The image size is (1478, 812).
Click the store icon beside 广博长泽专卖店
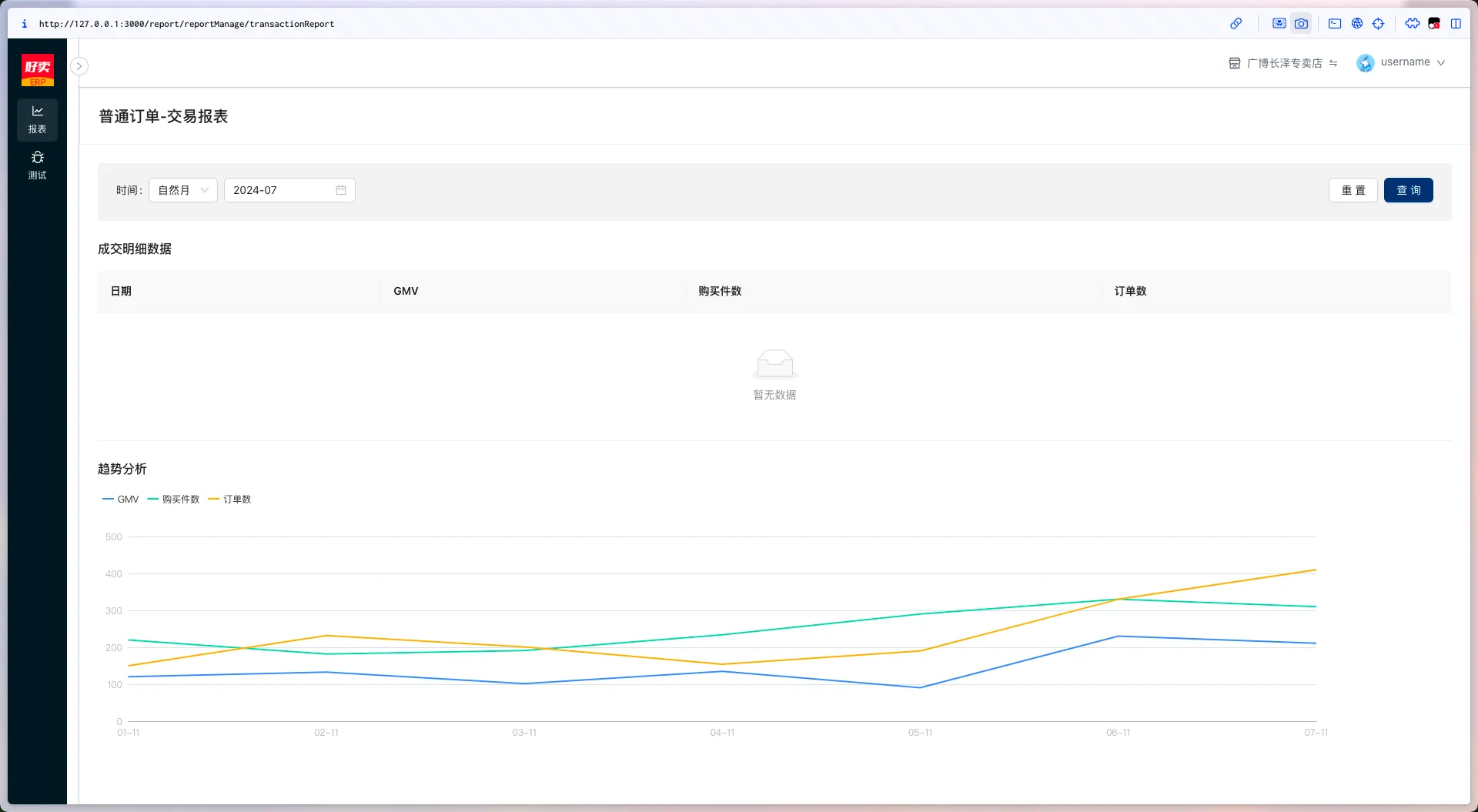pos(1235,63)
